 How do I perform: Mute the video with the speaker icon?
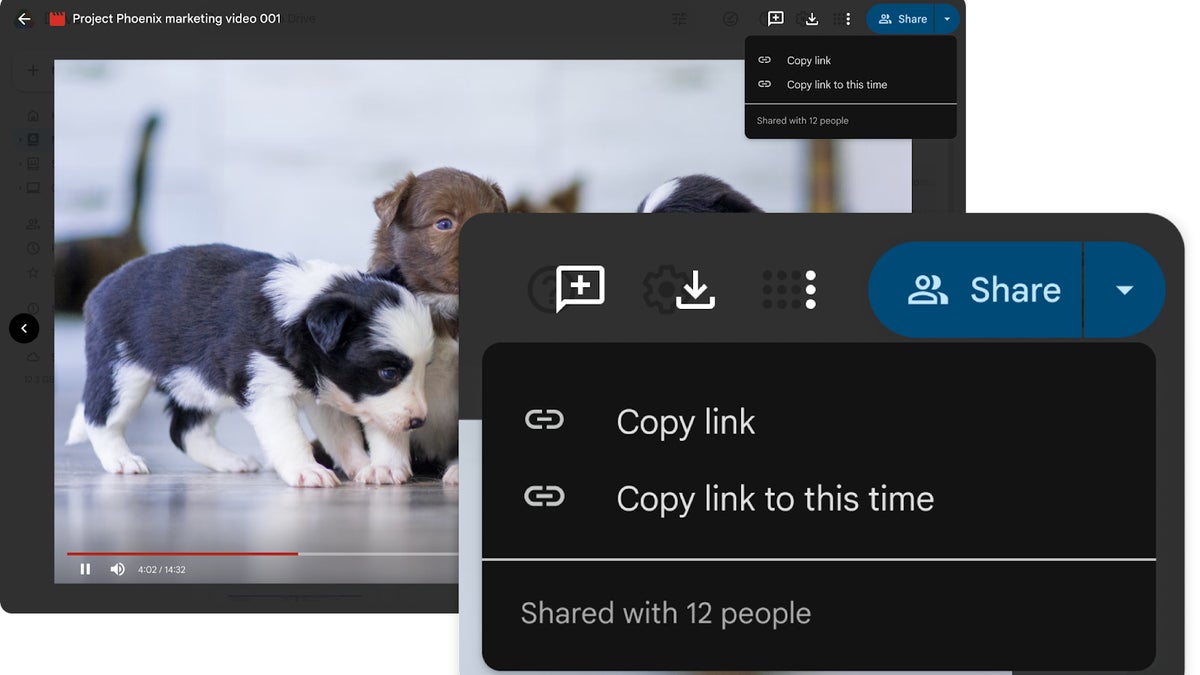[117, 569]
